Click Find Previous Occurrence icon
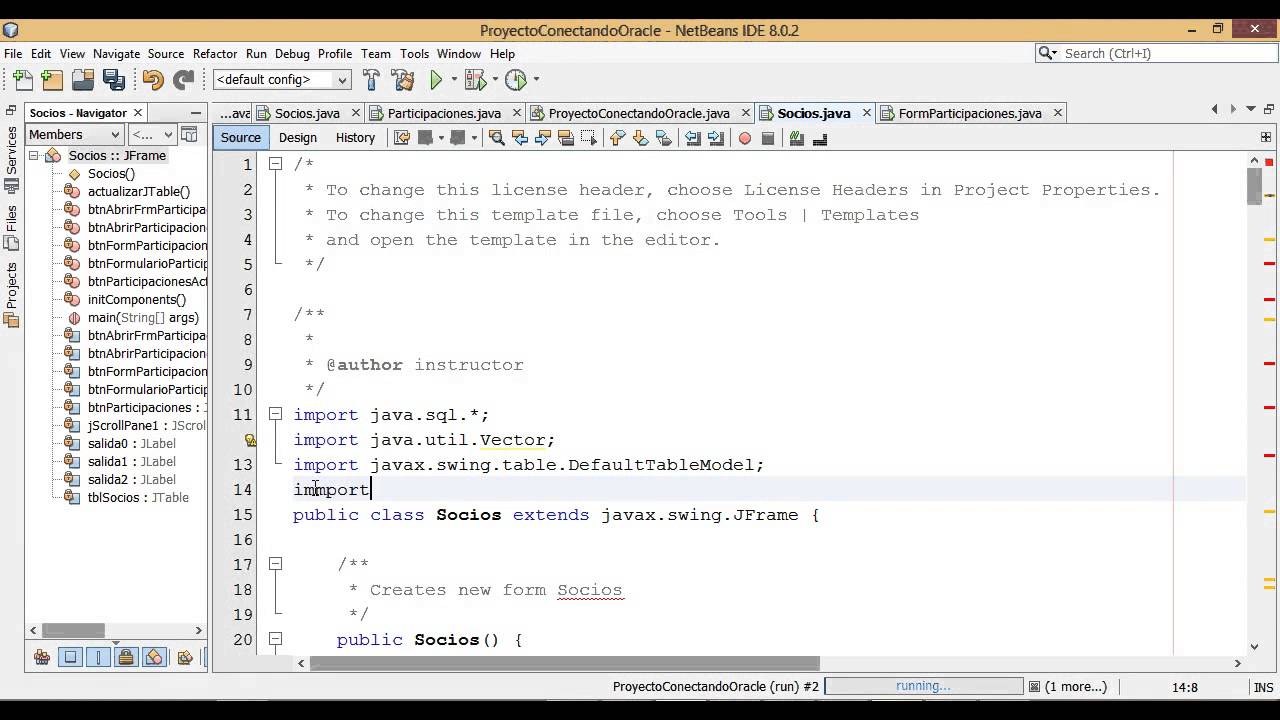Viewport: 1280px width, 720px height. point(520,138)
